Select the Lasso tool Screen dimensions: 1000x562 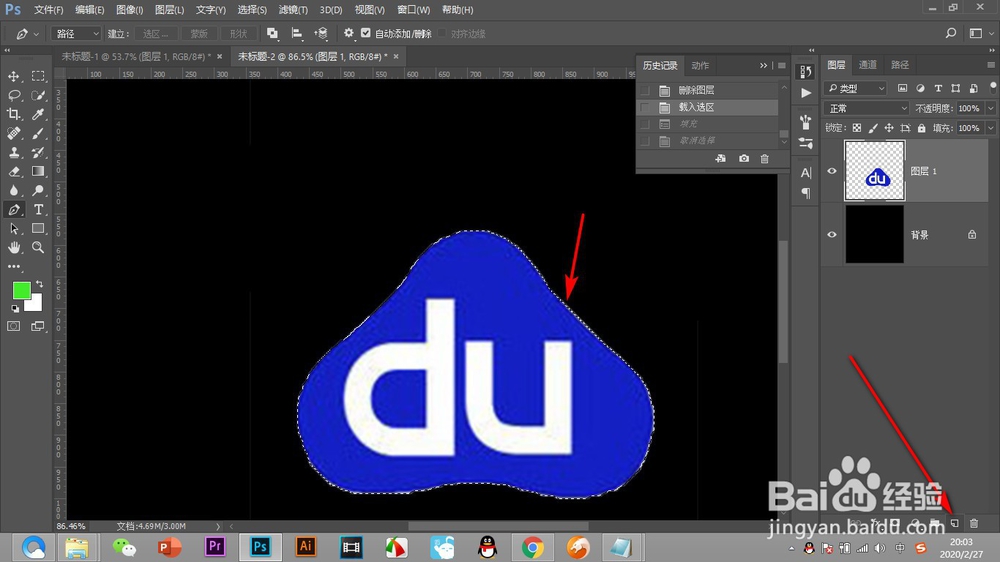click(x=13, y=95)
